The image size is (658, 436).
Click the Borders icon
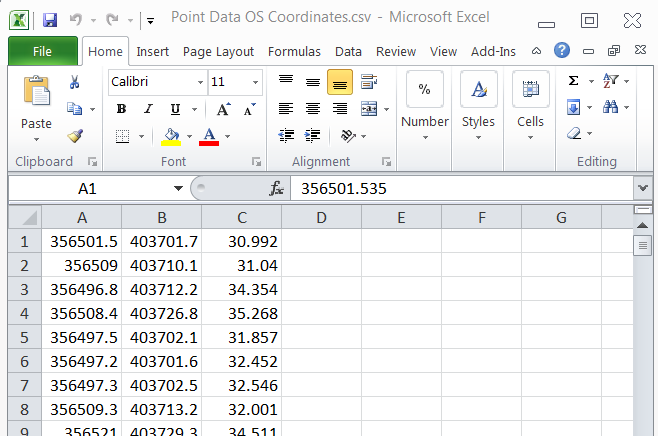(122, 136)
